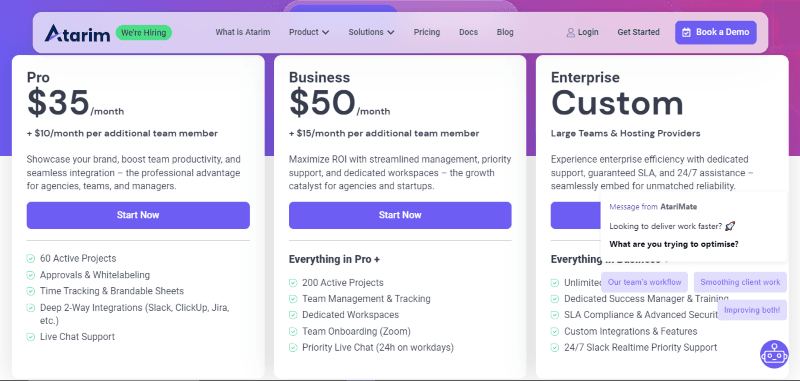Click the calendar icon in Book a Demo
Screen dimensions: 800x381
[687, 32]
